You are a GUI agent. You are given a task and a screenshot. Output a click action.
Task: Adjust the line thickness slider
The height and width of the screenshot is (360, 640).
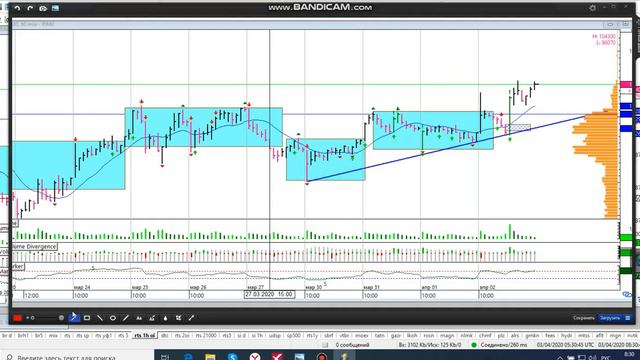[x=46, y=318]
